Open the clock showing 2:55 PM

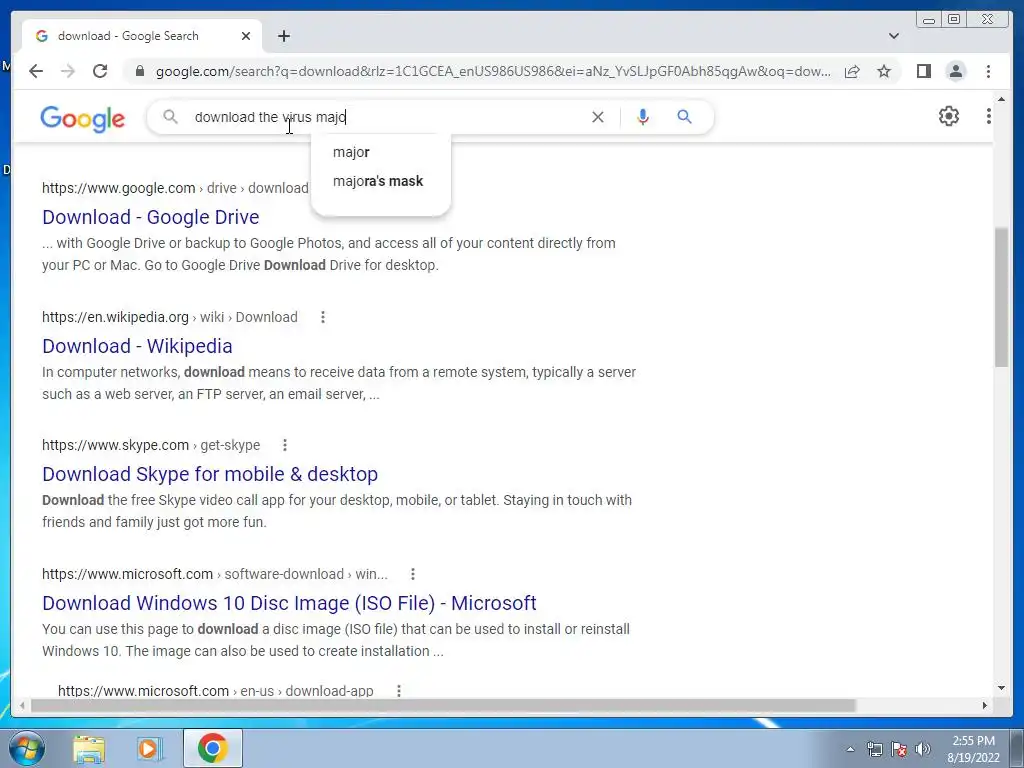click(973, 749)
